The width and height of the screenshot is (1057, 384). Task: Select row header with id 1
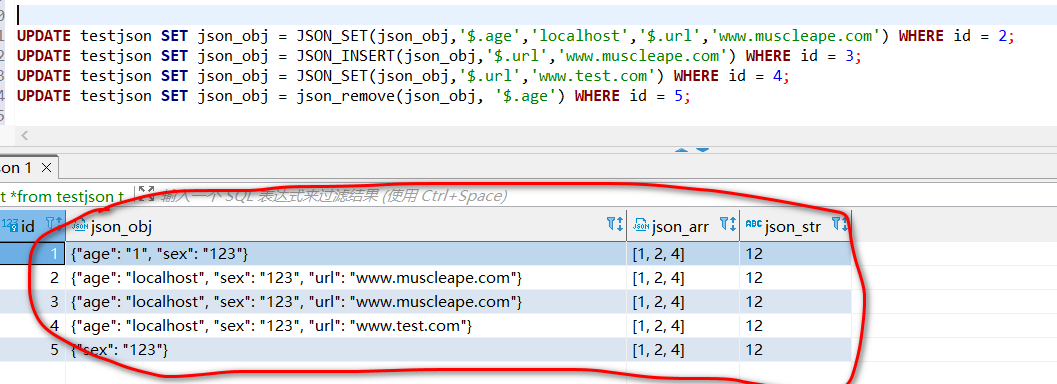(x=32, y=254)
